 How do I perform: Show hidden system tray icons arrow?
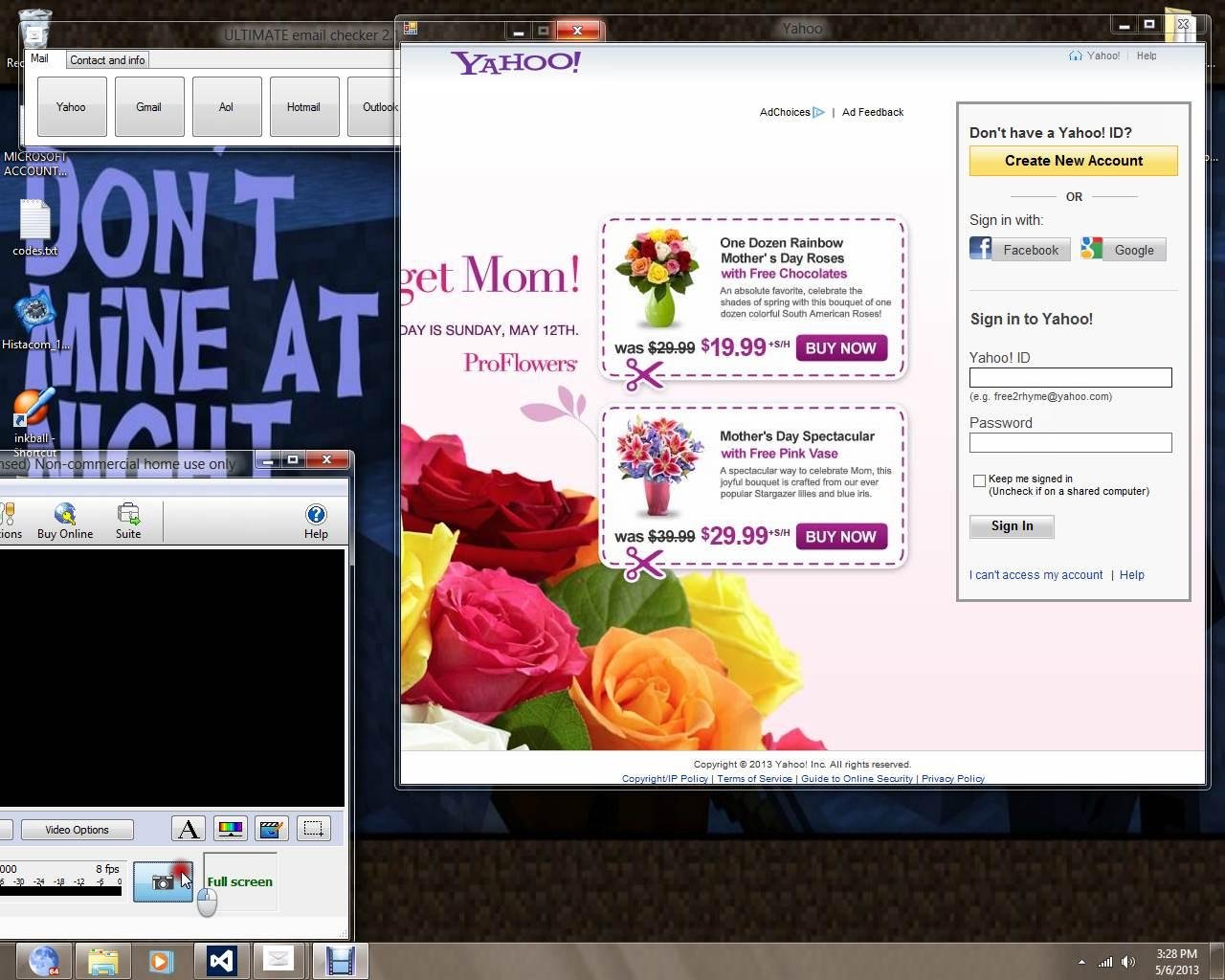pyautogui.click(x=1081, y=962)
